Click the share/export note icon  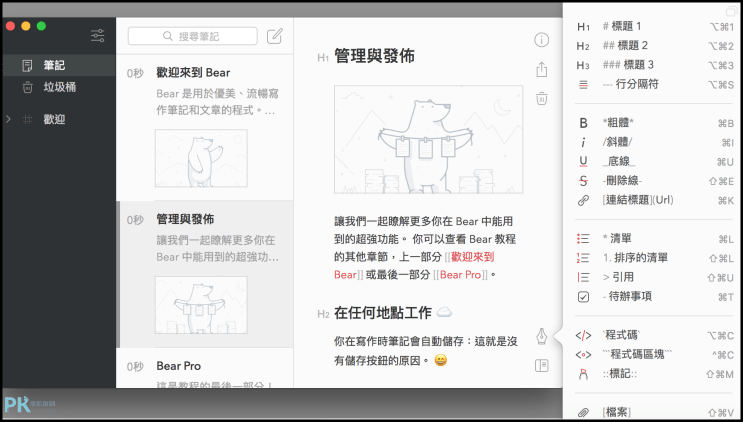pyautogui.click(x=542, y=69)
